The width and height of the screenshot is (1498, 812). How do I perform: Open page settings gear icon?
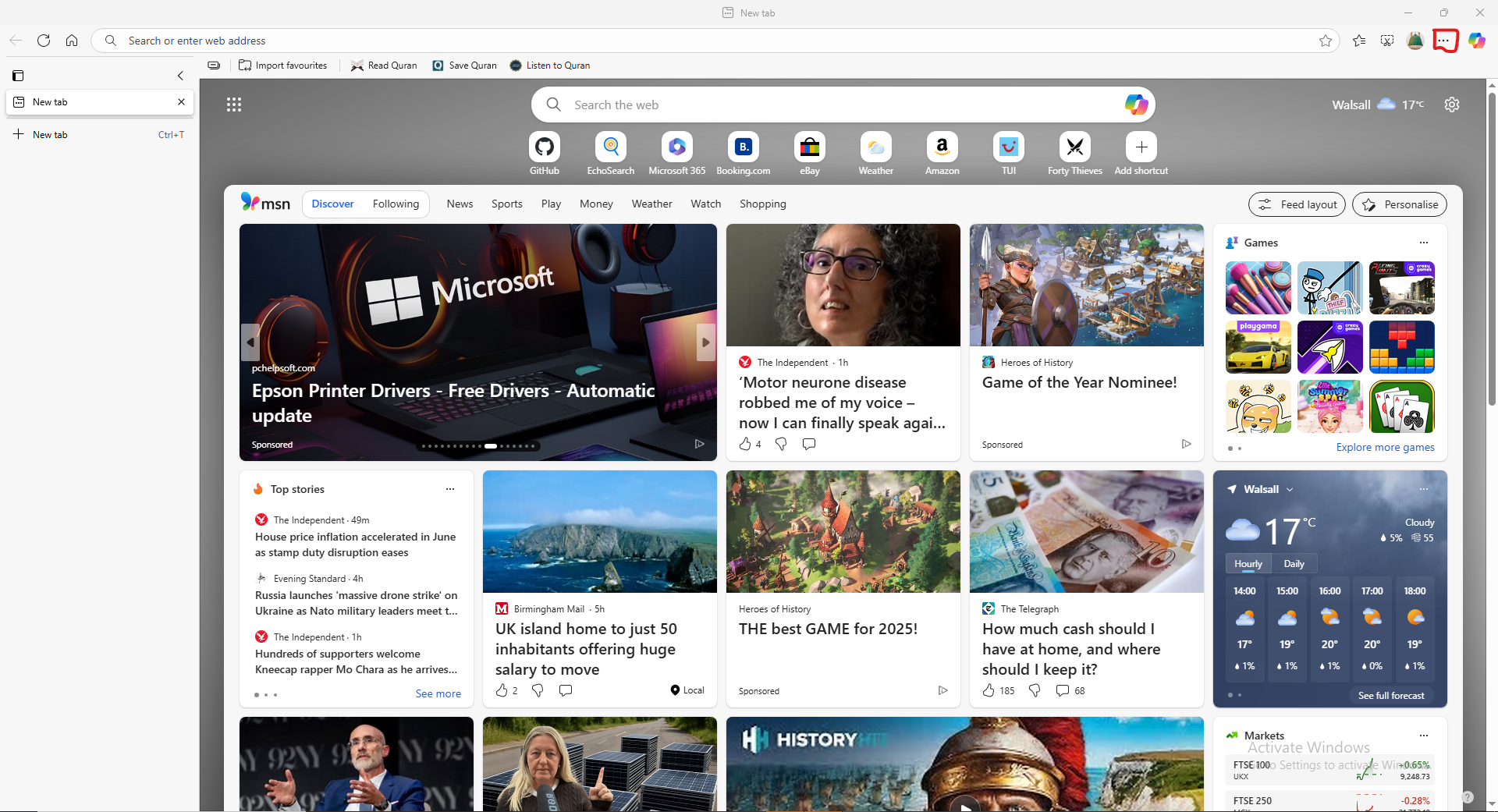pos(1451,105)
